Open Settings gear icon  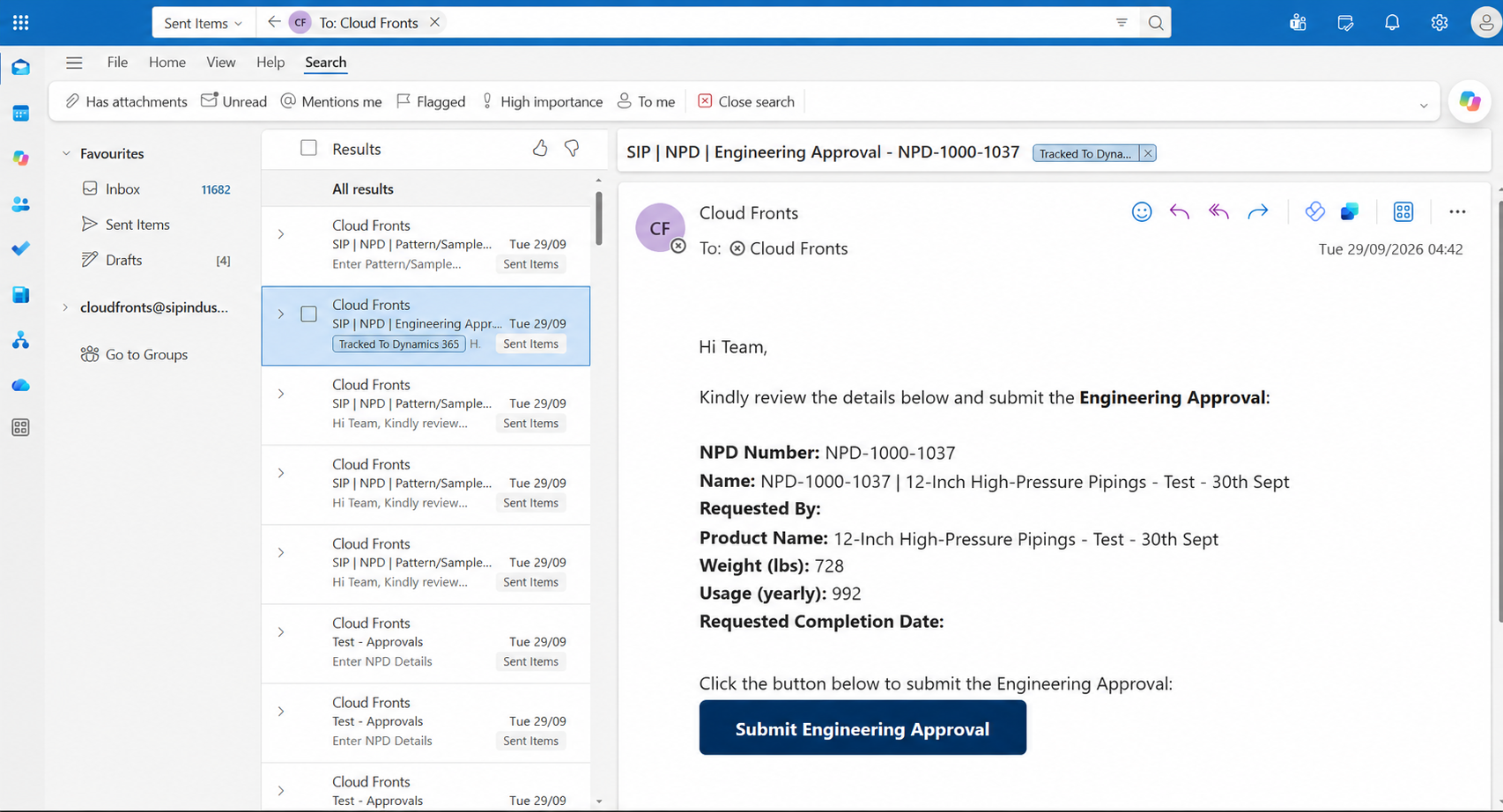coord(1440,23)
